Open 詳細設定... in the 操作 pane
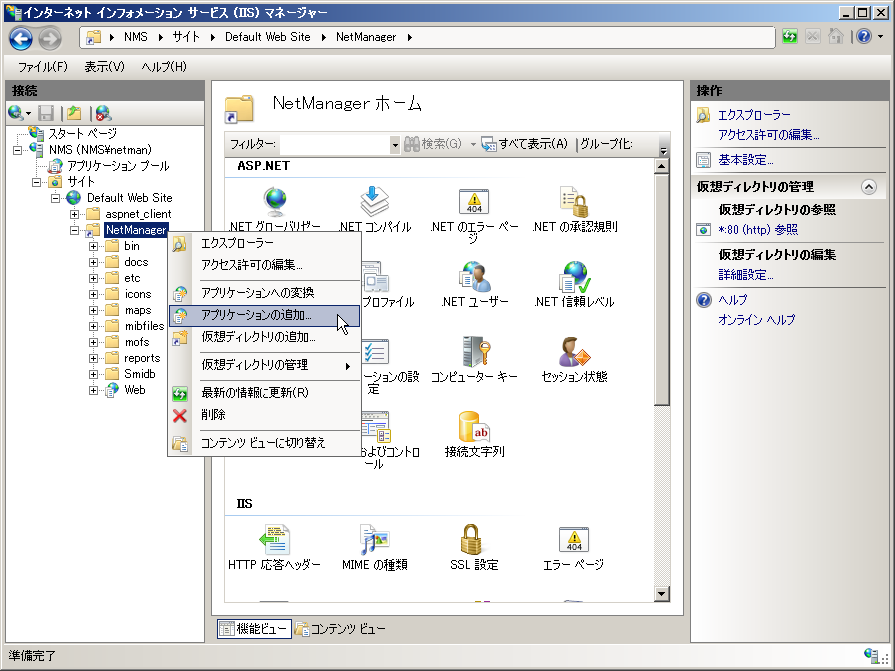 pos(745,275)
